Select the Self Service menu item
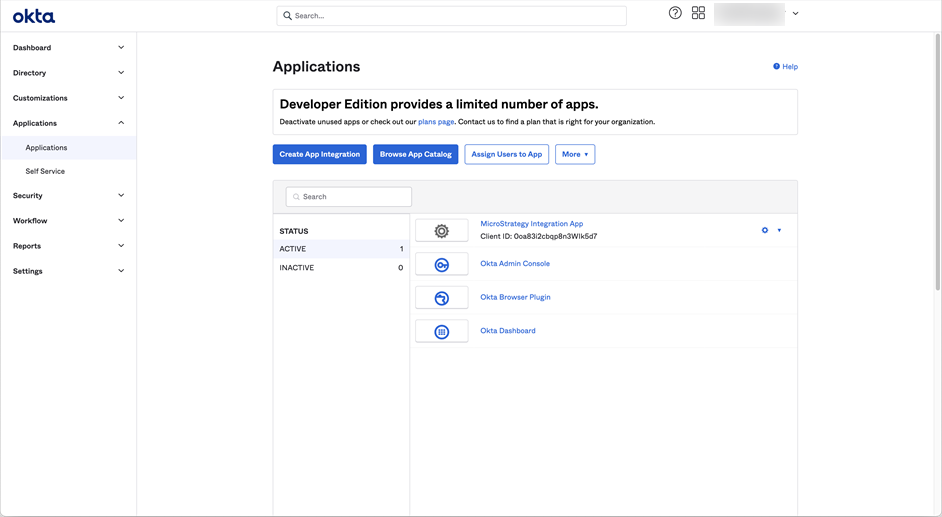 tap(45, 171)
